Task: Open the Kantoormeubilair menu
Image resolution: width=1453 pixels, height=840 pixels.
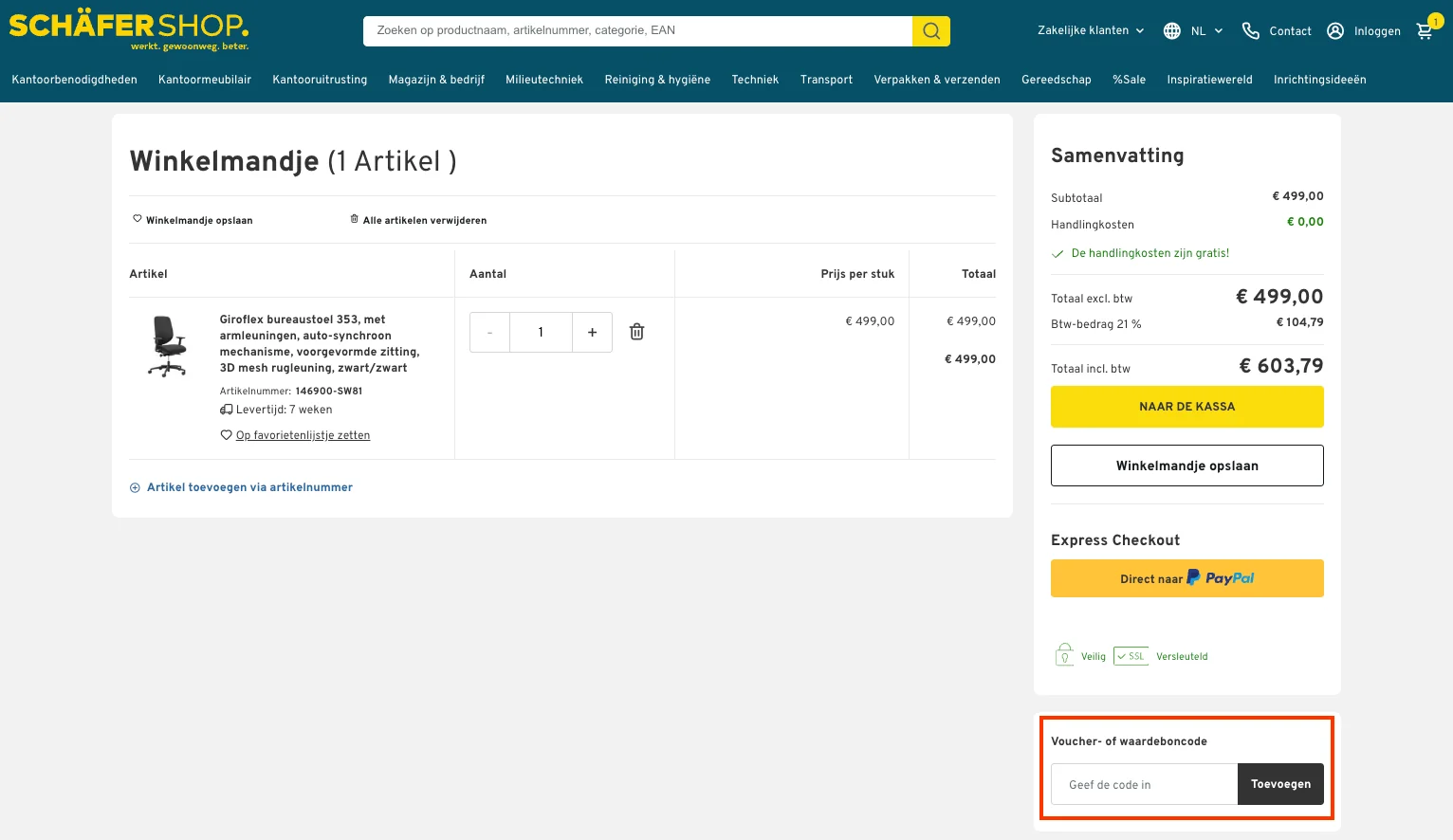Action: click(205, 80)
